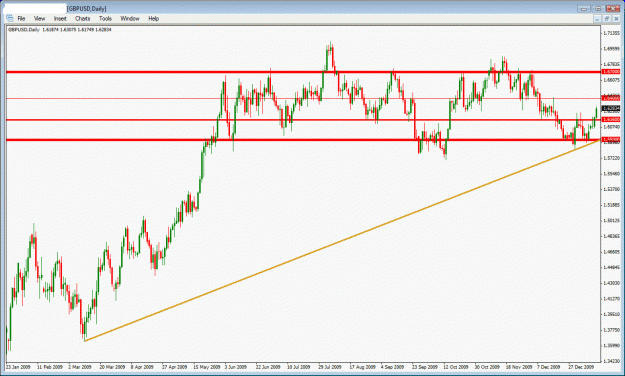
Task: Minimize the main application window
Action: click(x=584, y=8)
